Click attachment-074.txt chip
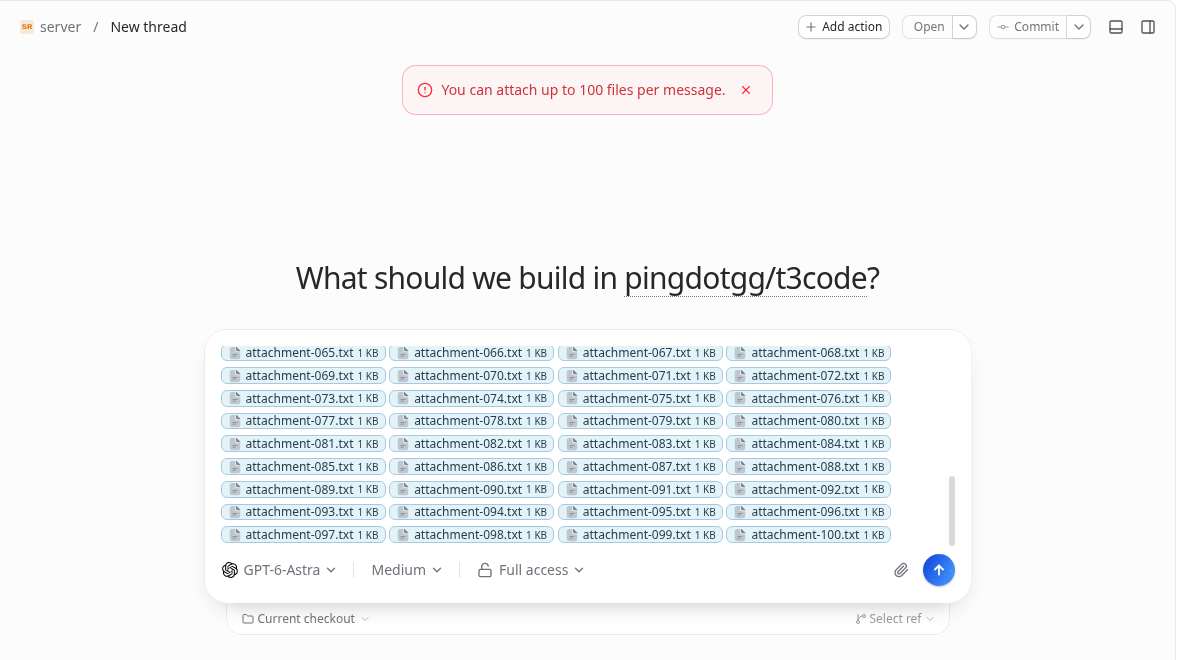1178x660 pixels. [472, 399]
